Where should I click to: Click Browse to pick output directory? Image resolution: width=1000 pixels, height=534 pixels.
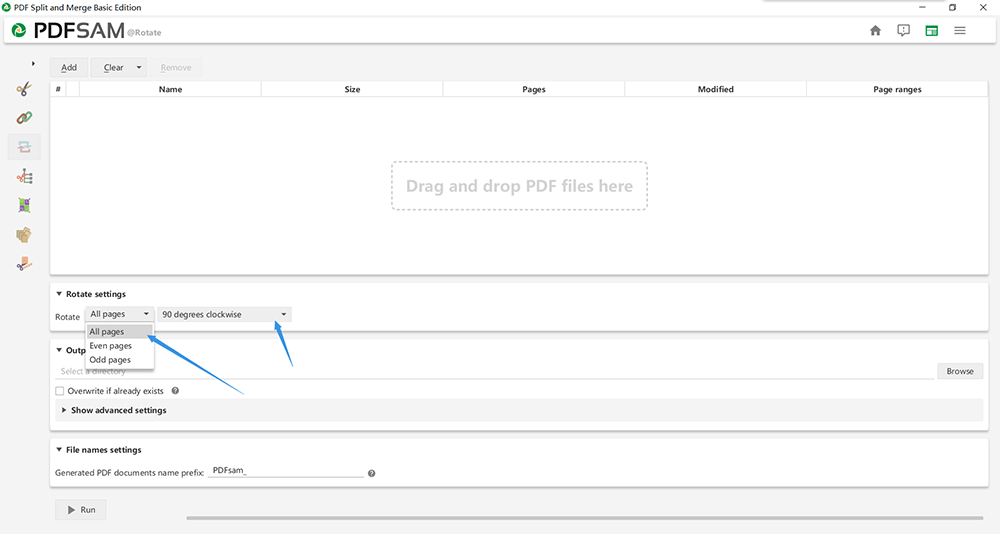pos(959,371)
